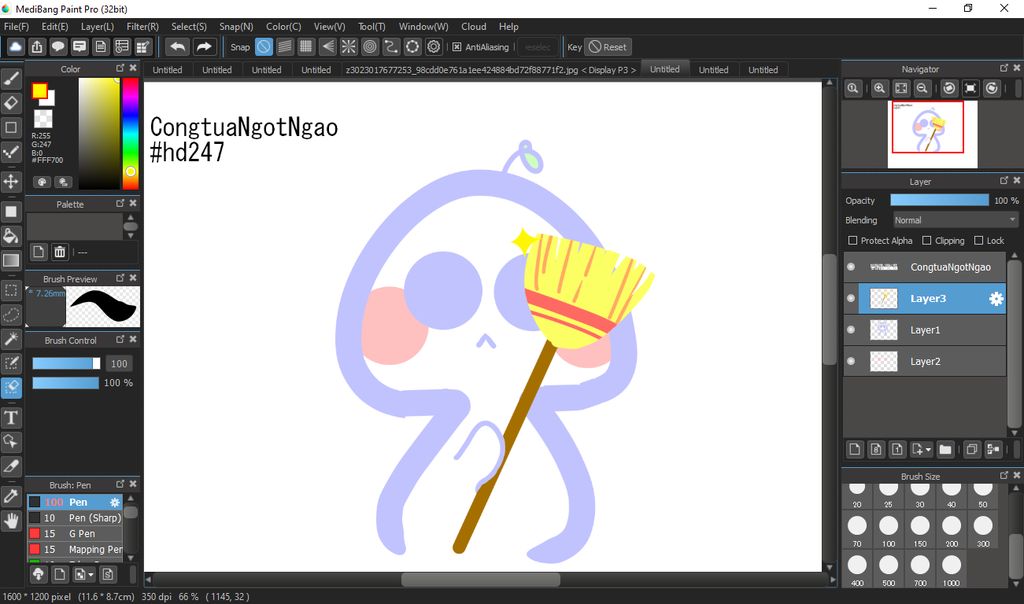Select G Pen brush
The image size is (1024, 604).
(x=74, y=533)
